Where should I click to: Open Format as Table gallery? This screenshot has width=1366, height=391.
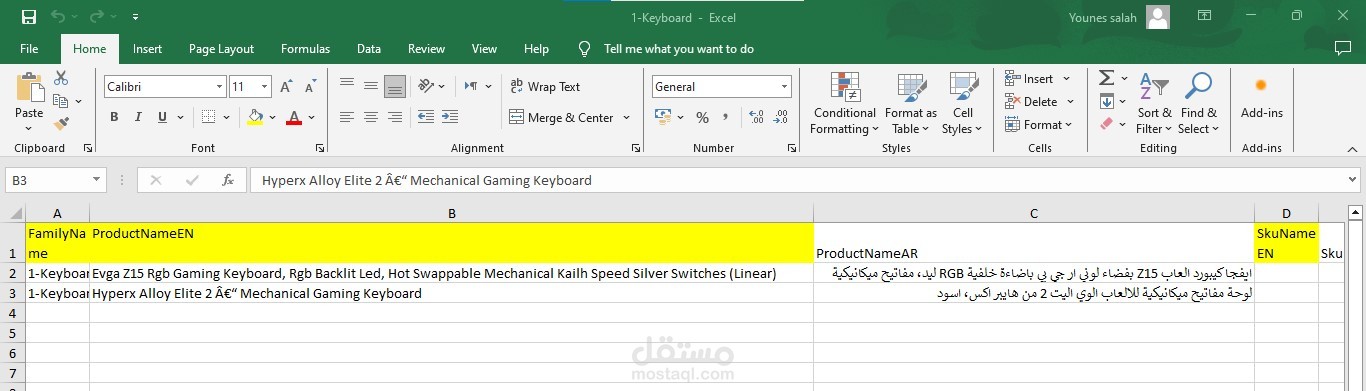[x=911, y=103]
